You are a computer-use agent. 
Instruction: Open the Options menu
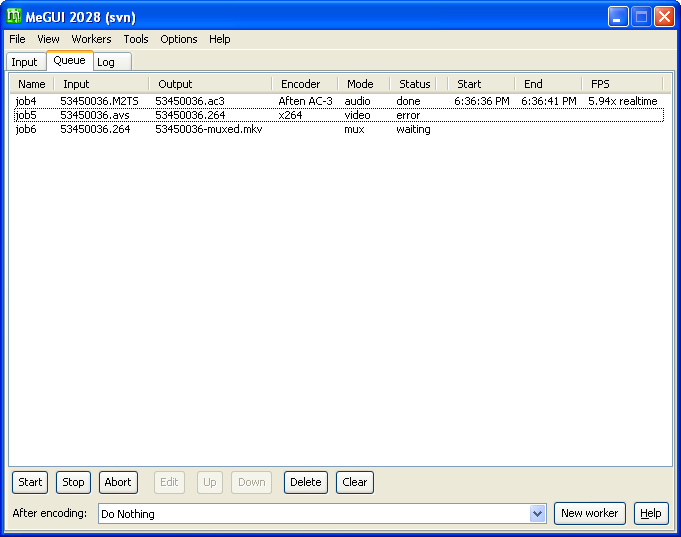(x=179, y=39)
